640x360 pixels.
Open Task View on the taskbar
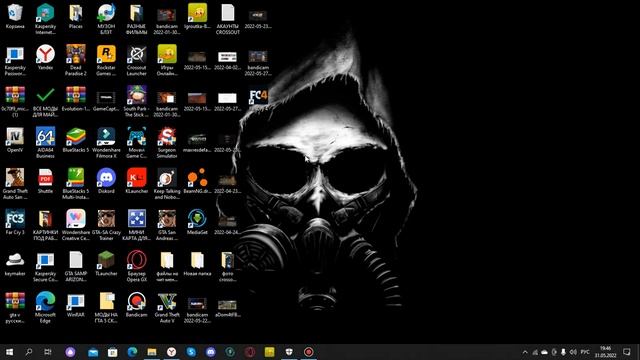pyautogui.click(x=48, y=352)
